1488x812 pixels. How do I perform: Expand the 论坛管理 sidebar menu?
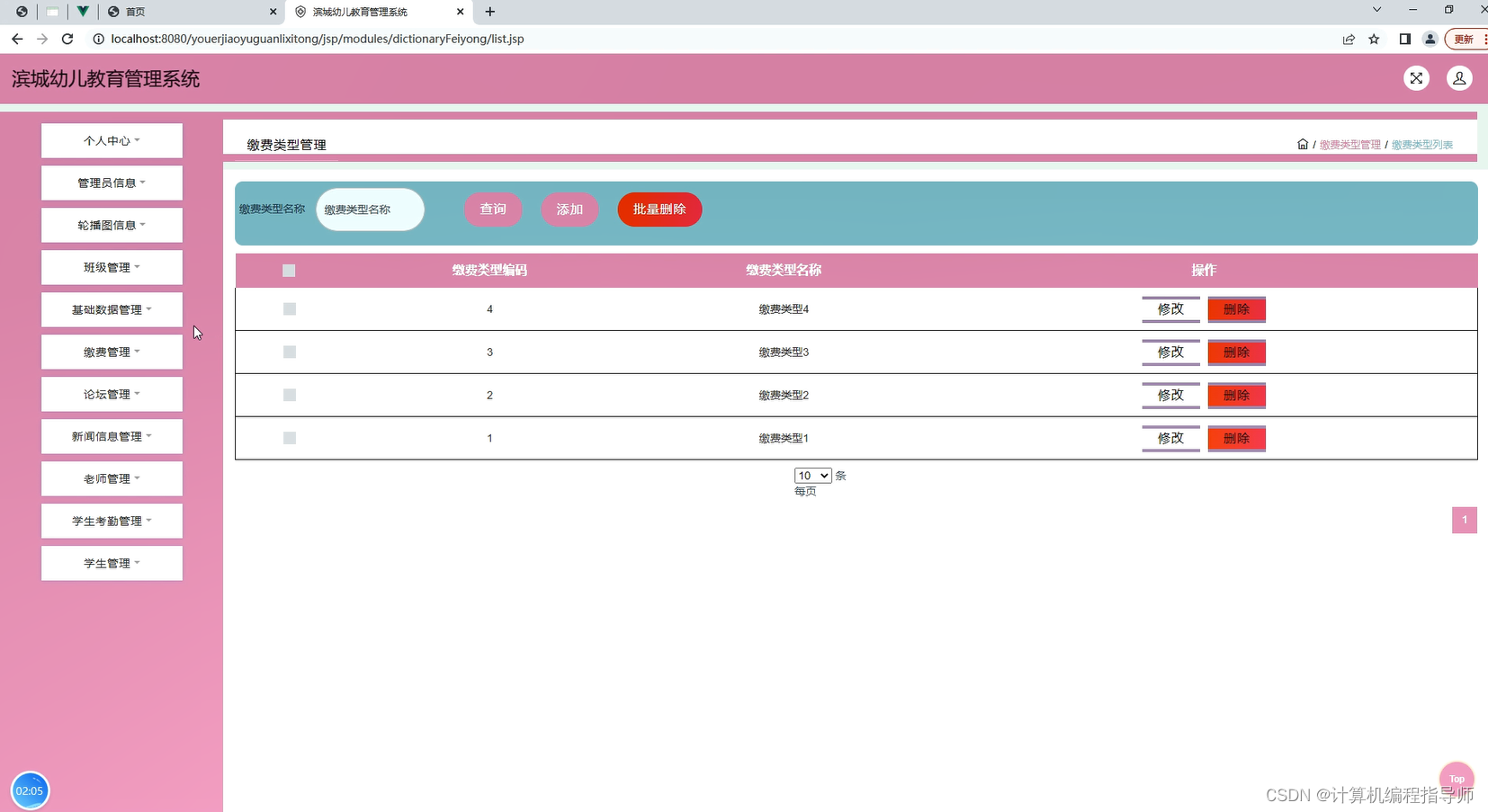tap(112, 395)
